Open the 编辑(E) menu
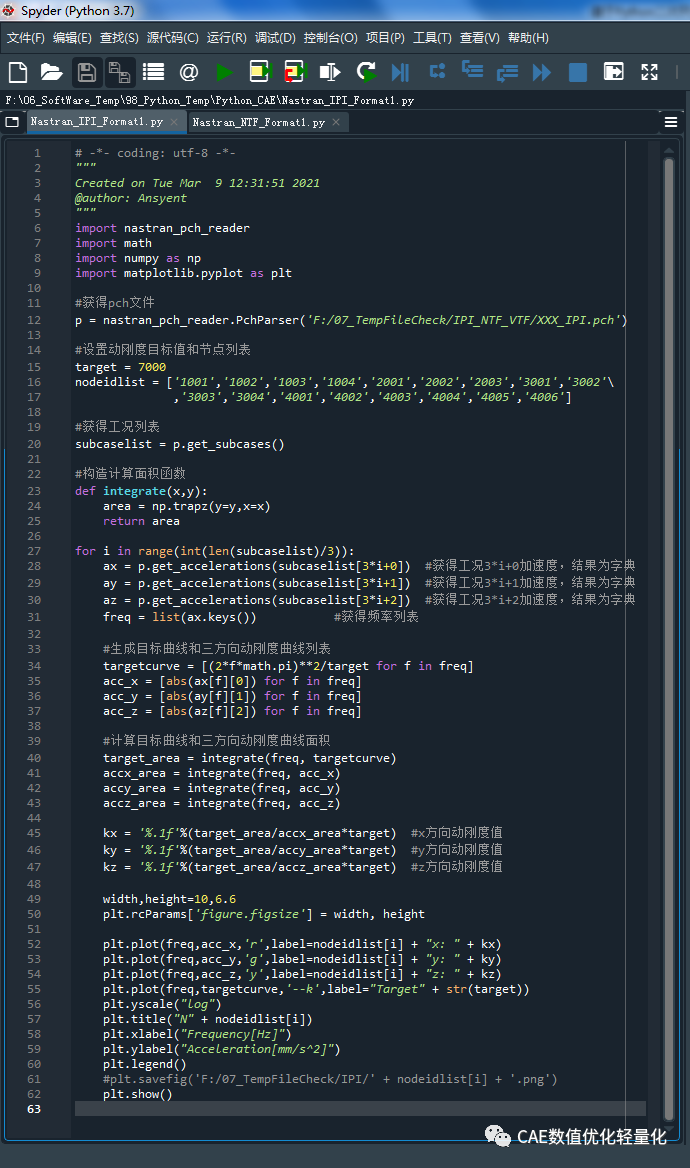Image resolution: width=690 pixels, height=1168 pixels. point(72,38)
